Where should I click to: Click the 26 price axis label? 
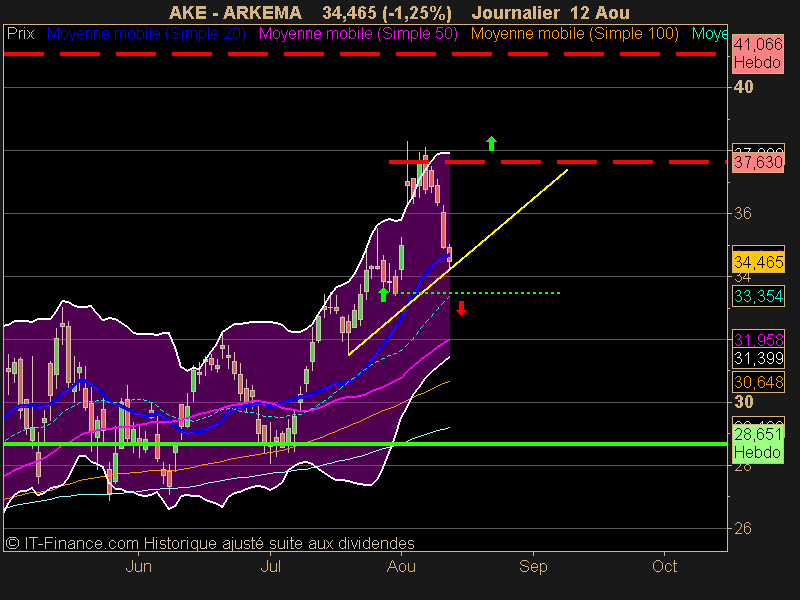pos(743,529)
